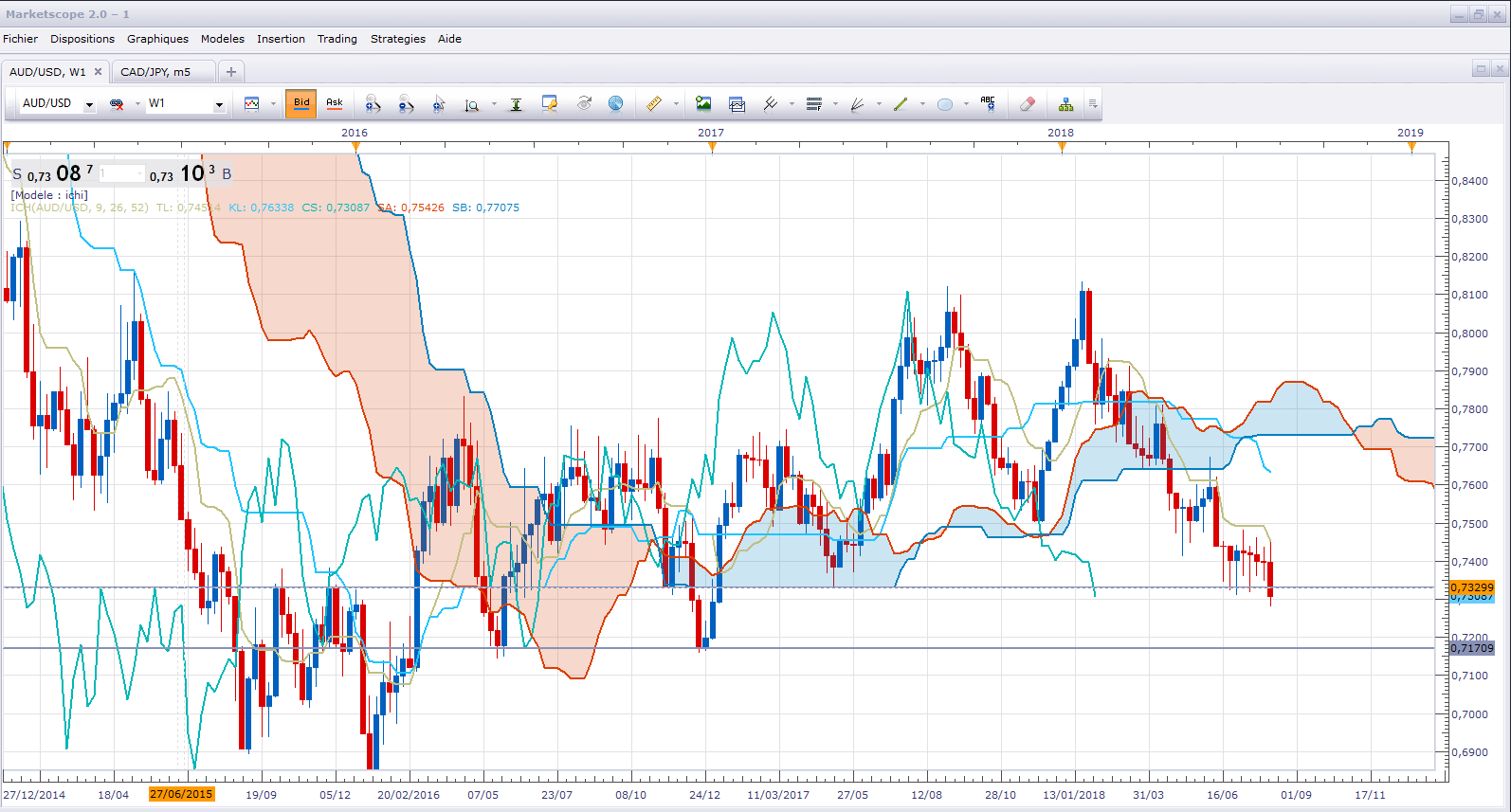The width and height of the screenshot is (1511, 812).
Task: Open the Graphiques menu
Action: [x=157, y=39]
